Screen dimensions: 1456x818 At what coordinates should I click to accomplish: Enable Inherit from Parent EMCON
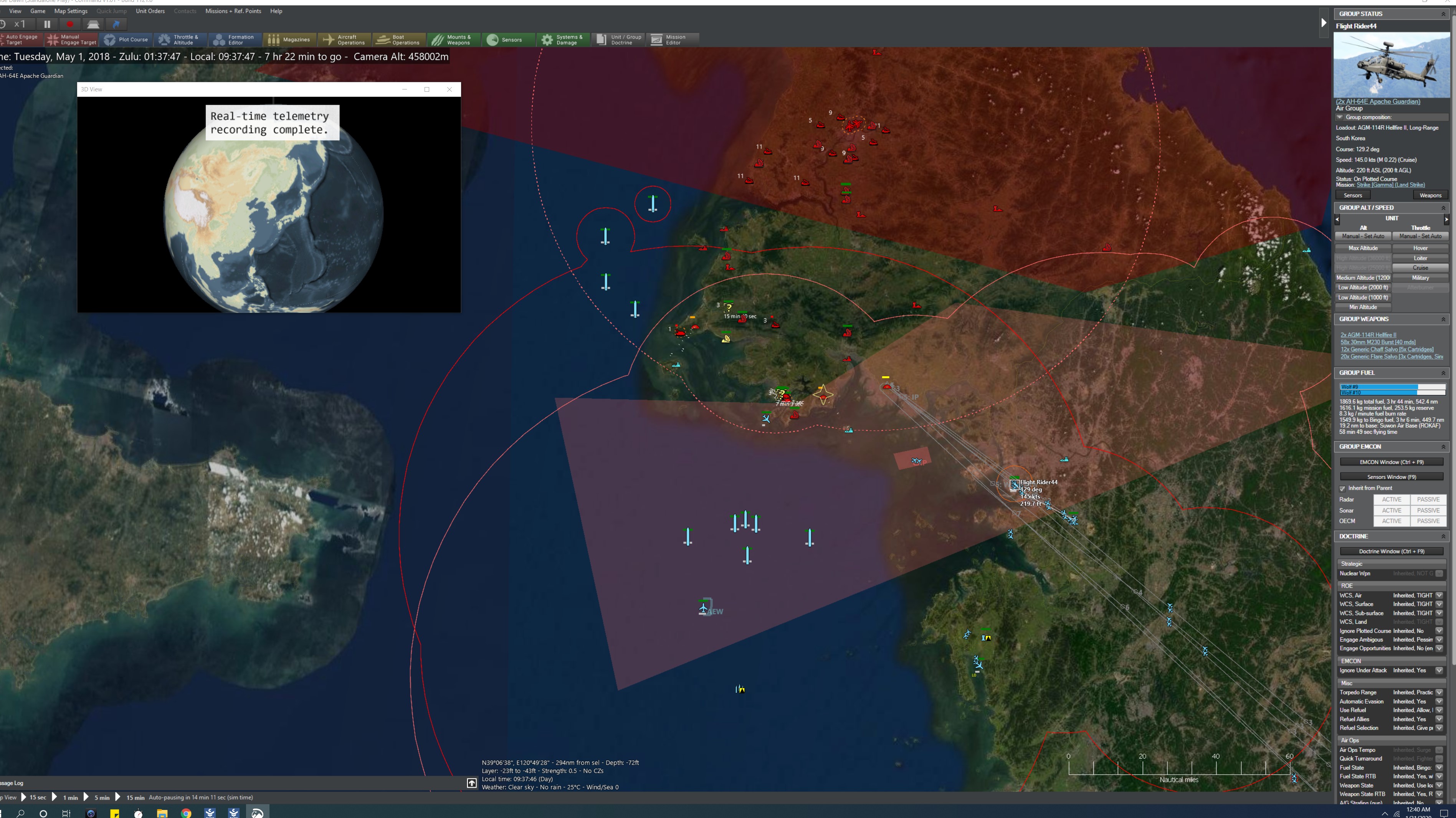pyautogui.click(x=1343, y=488)
